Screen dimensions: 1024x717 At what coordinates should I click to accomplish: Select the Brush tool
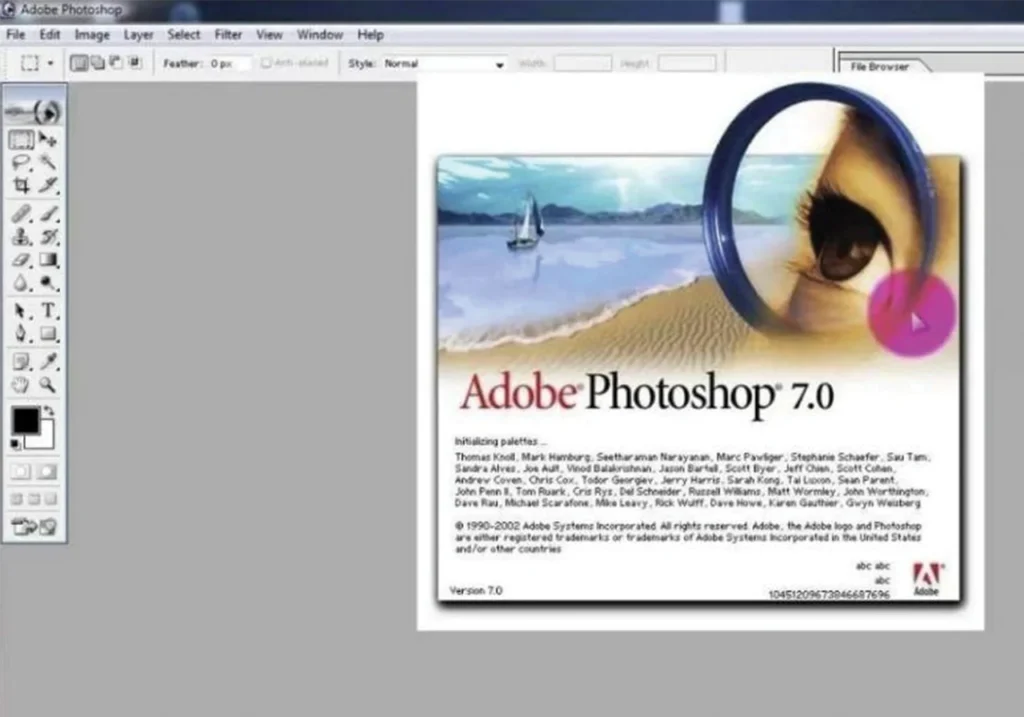point(48,214)
